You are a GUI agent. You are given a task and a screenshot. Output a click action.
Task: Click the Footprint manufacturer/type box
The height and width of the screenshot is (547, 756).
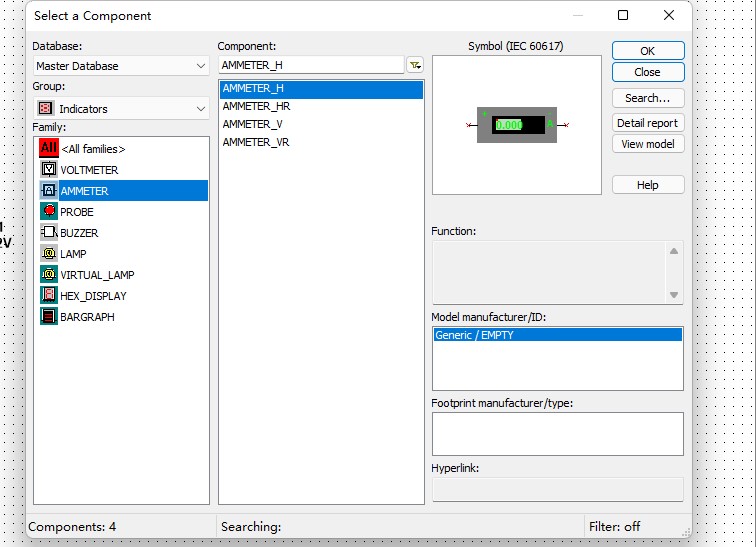[558, 434]
